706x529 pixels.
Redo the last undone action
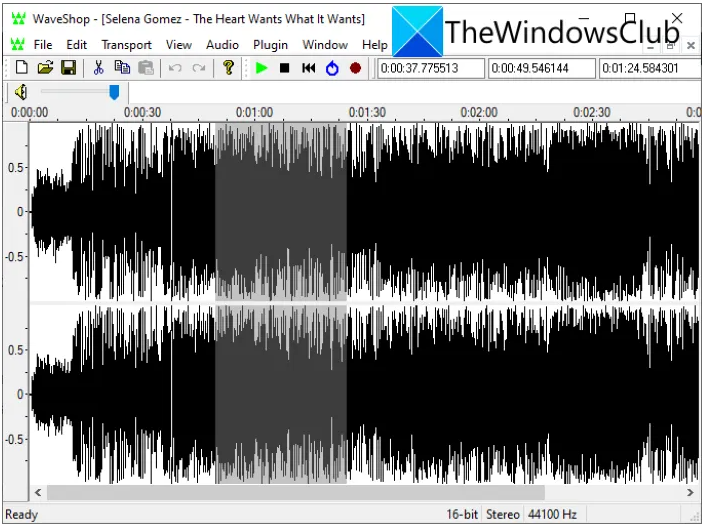(x=199, y=68)
